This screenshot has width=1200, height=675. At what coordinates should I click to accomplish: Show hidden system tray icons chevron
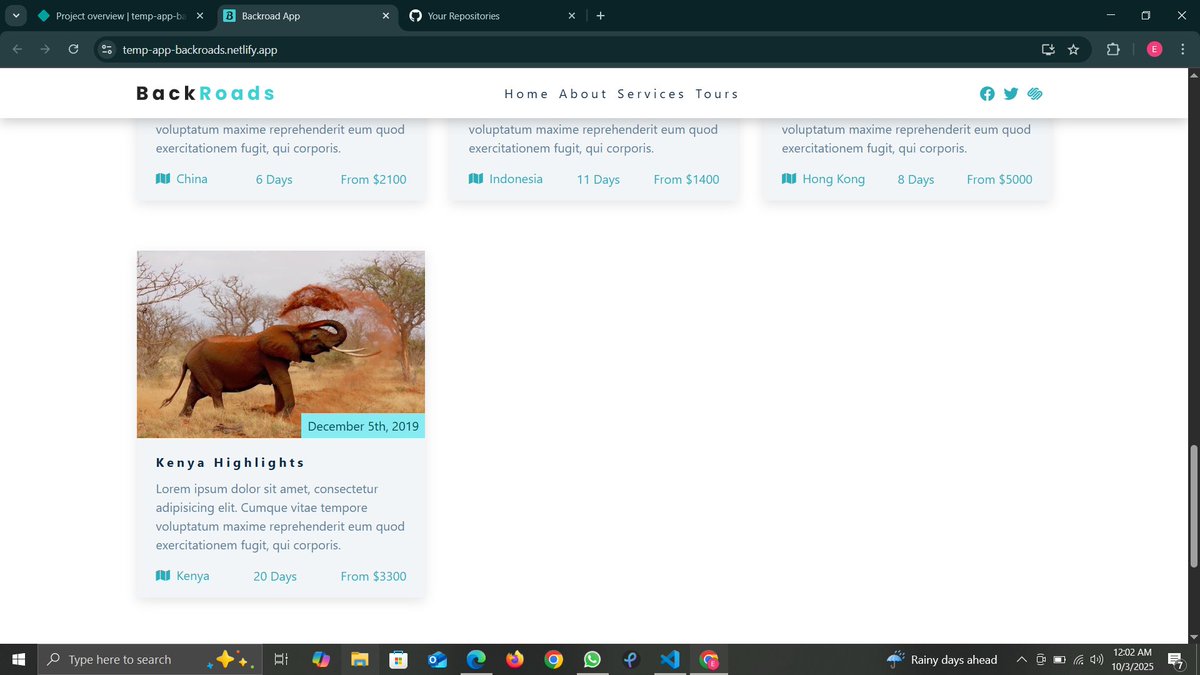1021,659
